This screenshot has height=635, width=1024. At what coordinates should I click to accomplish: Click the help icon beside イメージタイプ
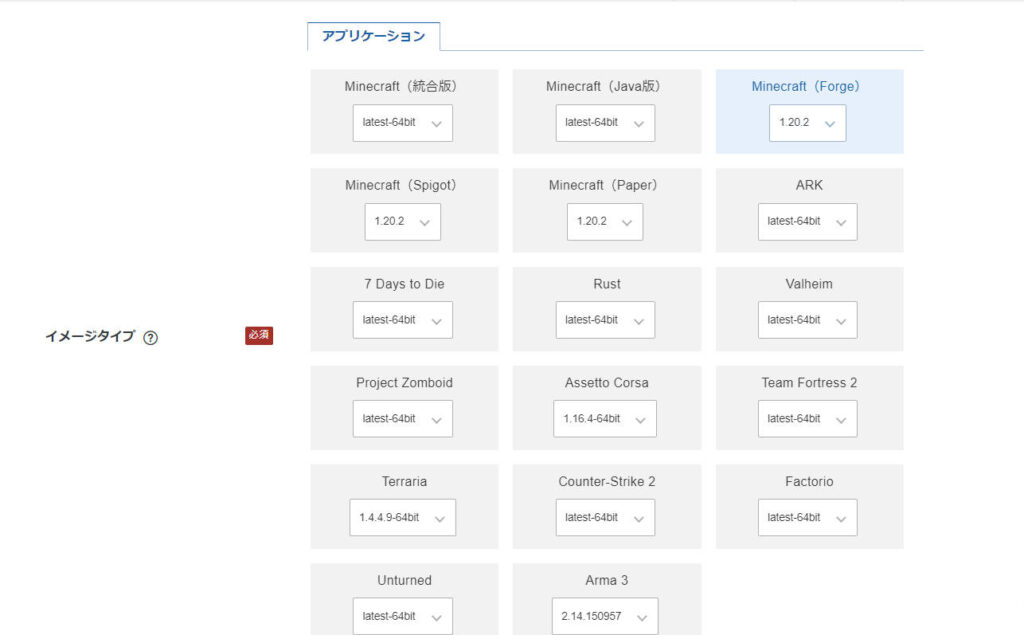[x=150, y=338]
